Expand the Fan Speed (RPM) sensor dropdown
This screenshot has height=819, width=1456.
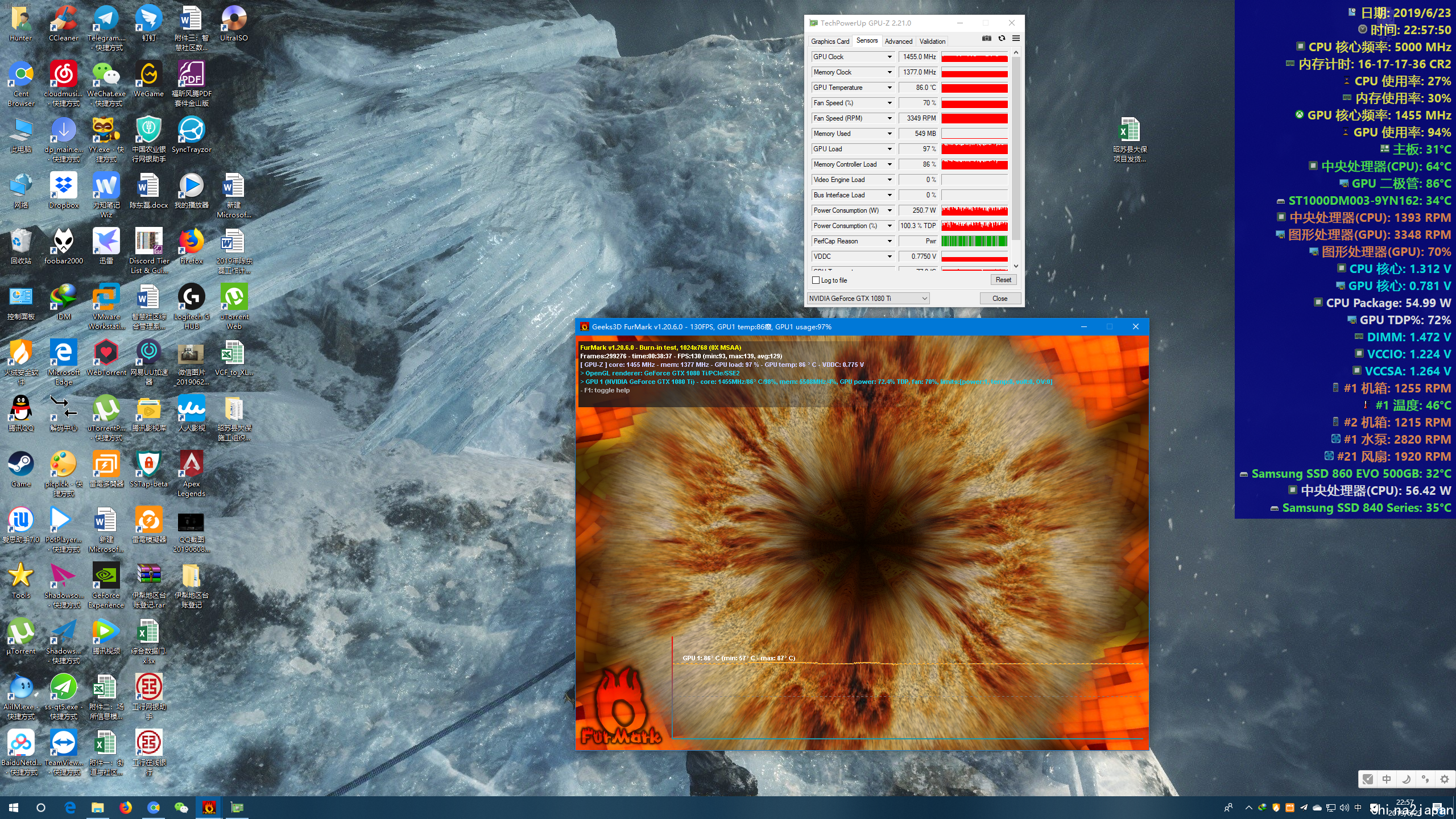pyautogui.click(x=890, y=118)
